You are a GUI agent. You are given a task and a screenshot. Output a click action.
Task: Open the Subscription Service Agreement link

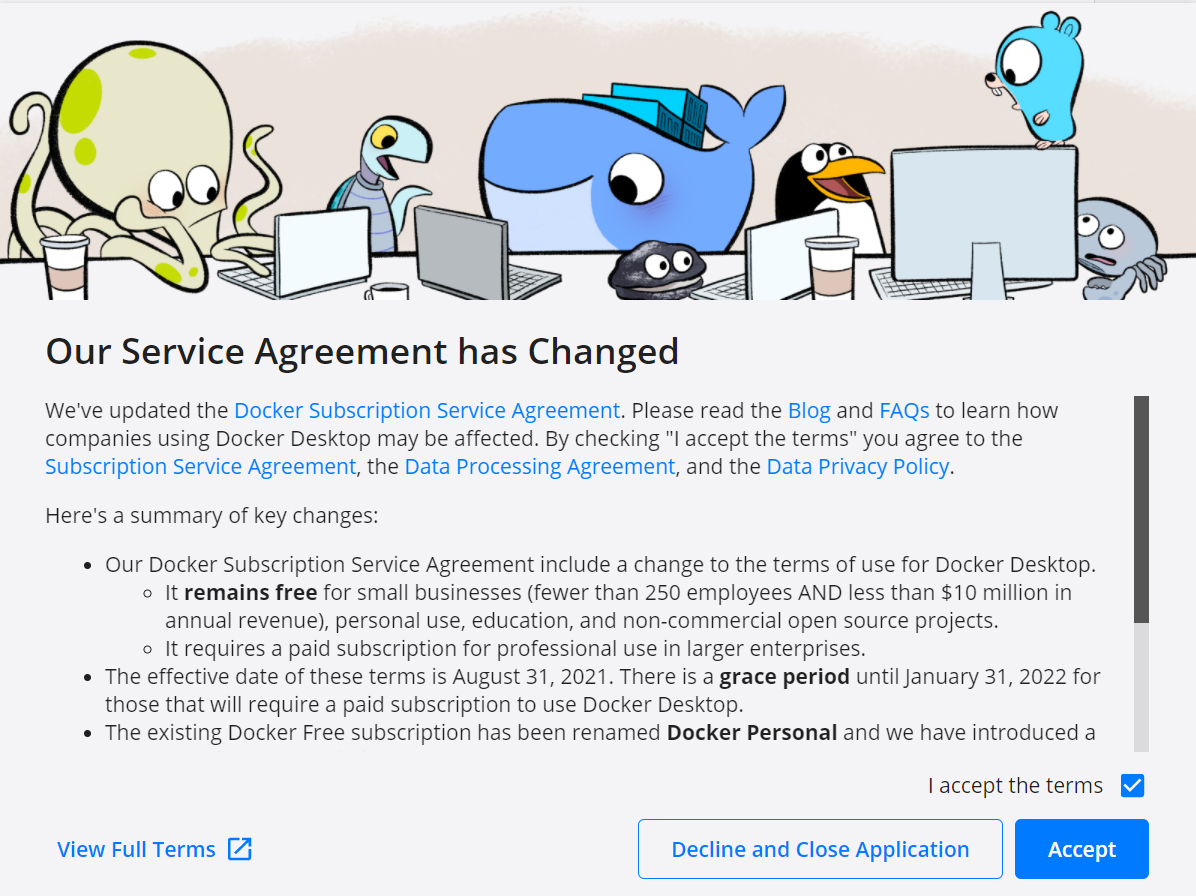click(x=201, y=467)
